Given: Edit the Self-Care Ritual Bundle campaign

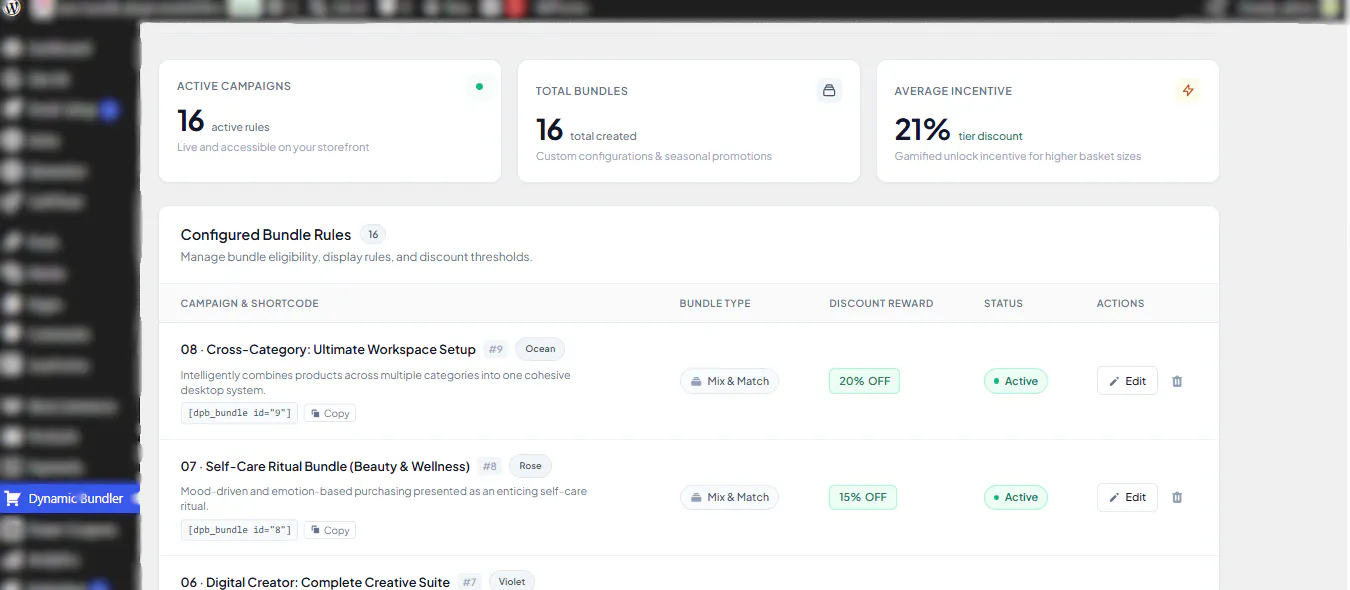Looking at the screenshot, I should coord(1127,497).
